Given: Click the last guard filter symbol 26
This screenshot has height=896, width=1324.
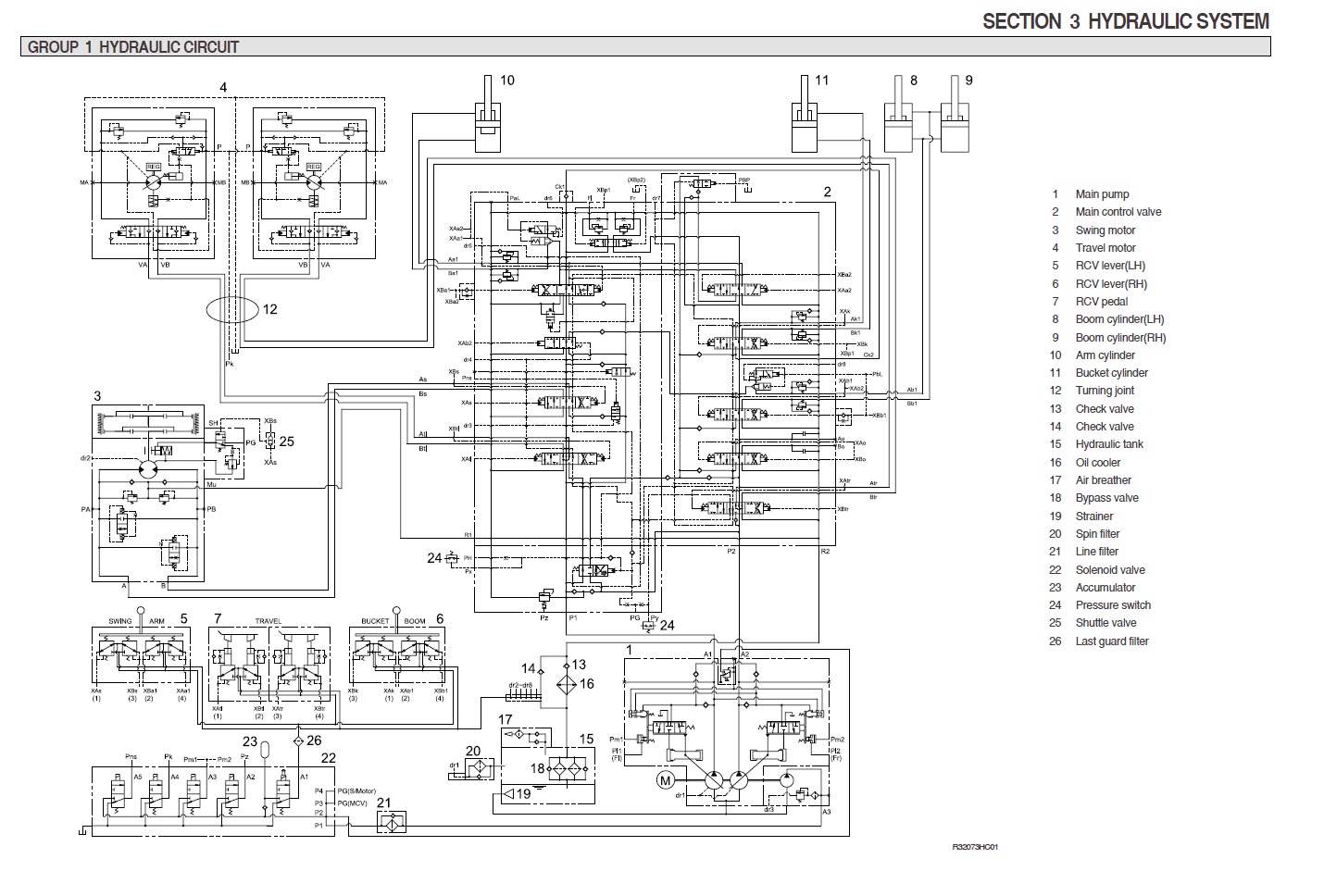Looking at the screenshot, I should 298,740.
